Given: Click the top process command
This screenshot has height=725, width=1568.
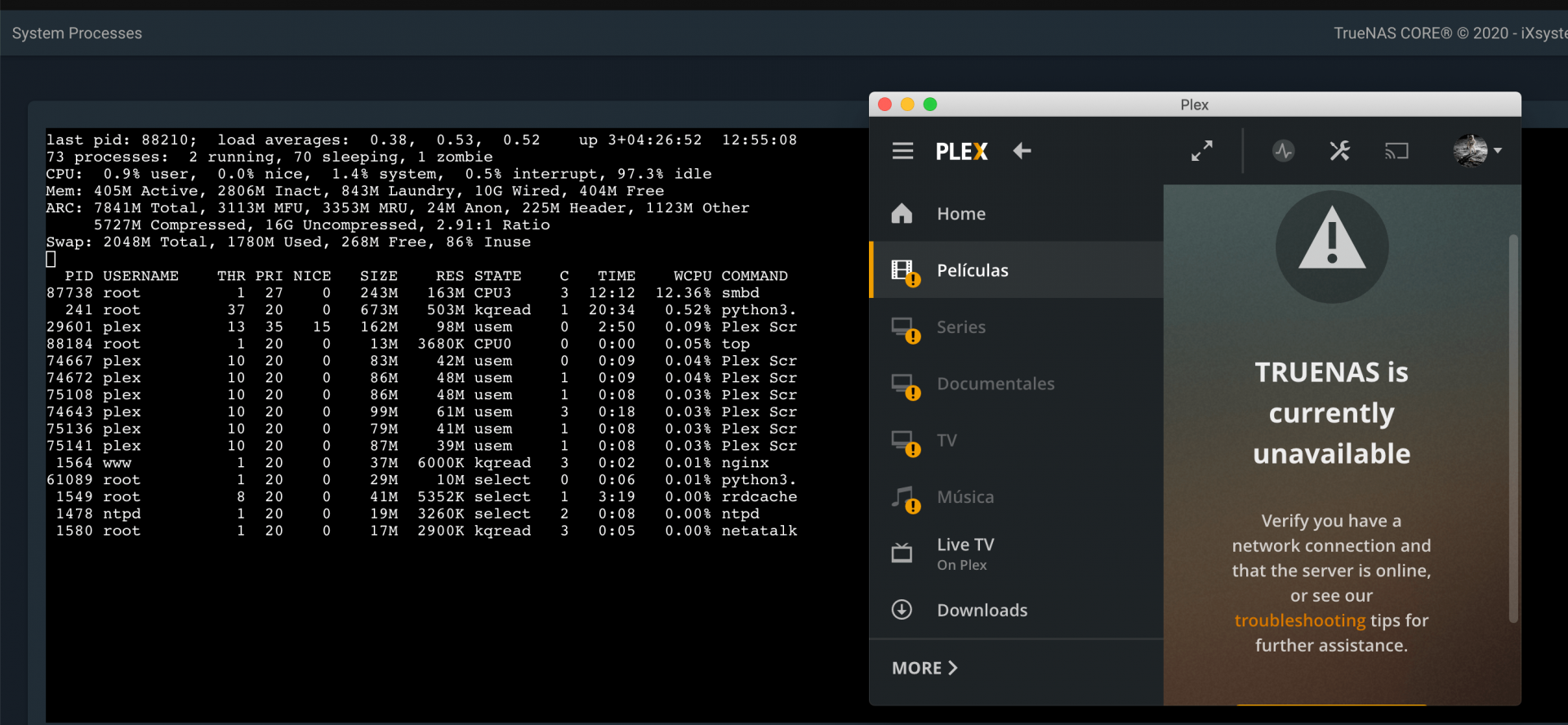Looking at the screenshot, I should coord(736,344).
